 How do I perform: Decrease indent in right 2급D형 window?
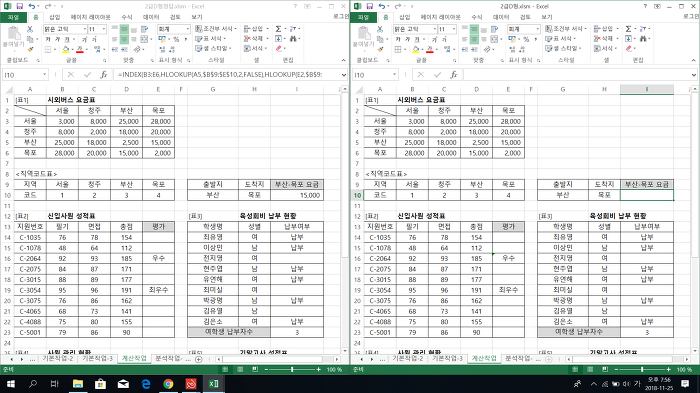click(x=465, y=49)
